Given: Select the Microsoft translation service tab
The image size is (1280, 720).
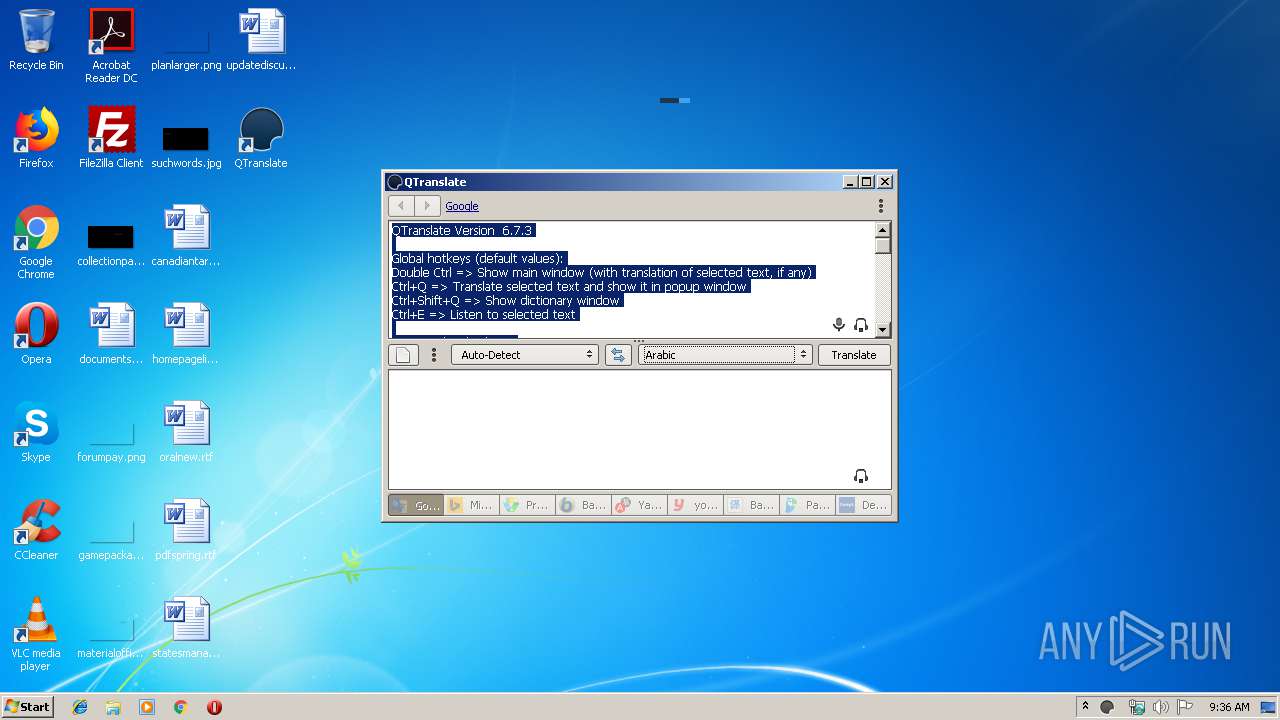Looking at the screenshot, I should tap(472, 505).
